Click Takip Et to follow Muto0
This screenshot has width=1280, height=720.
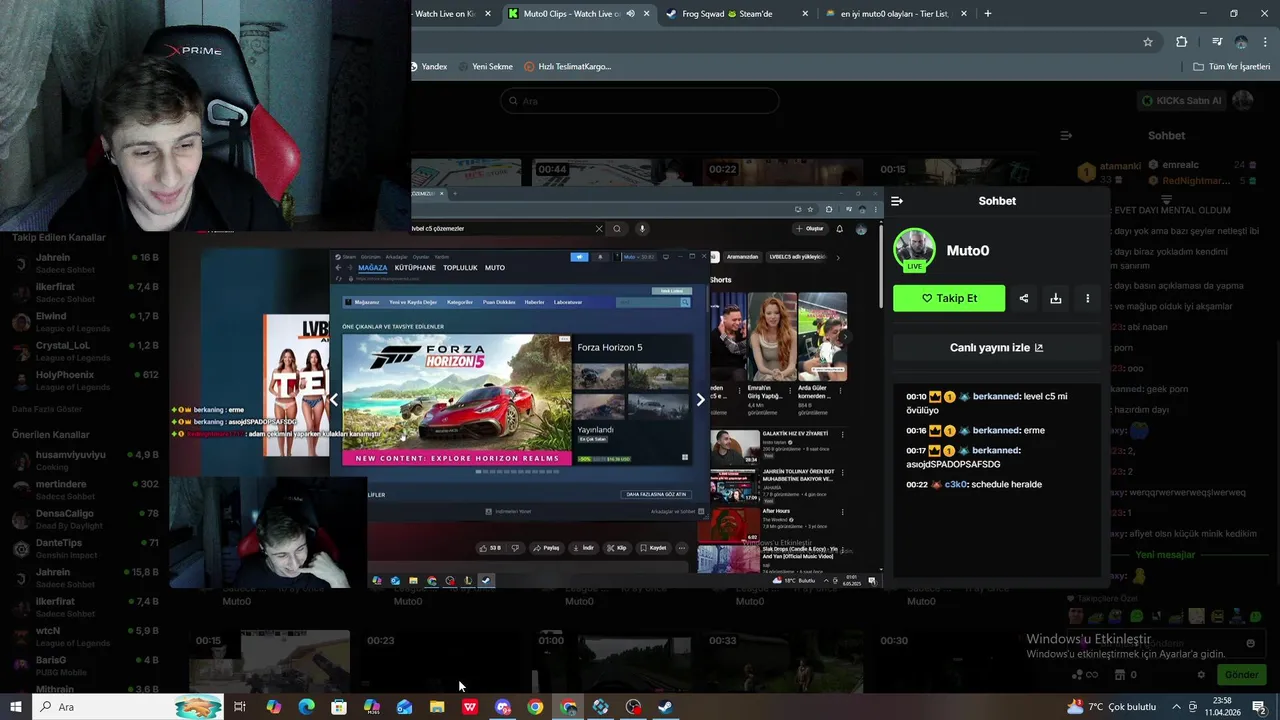pyautogui.click(x=949, y=298)
